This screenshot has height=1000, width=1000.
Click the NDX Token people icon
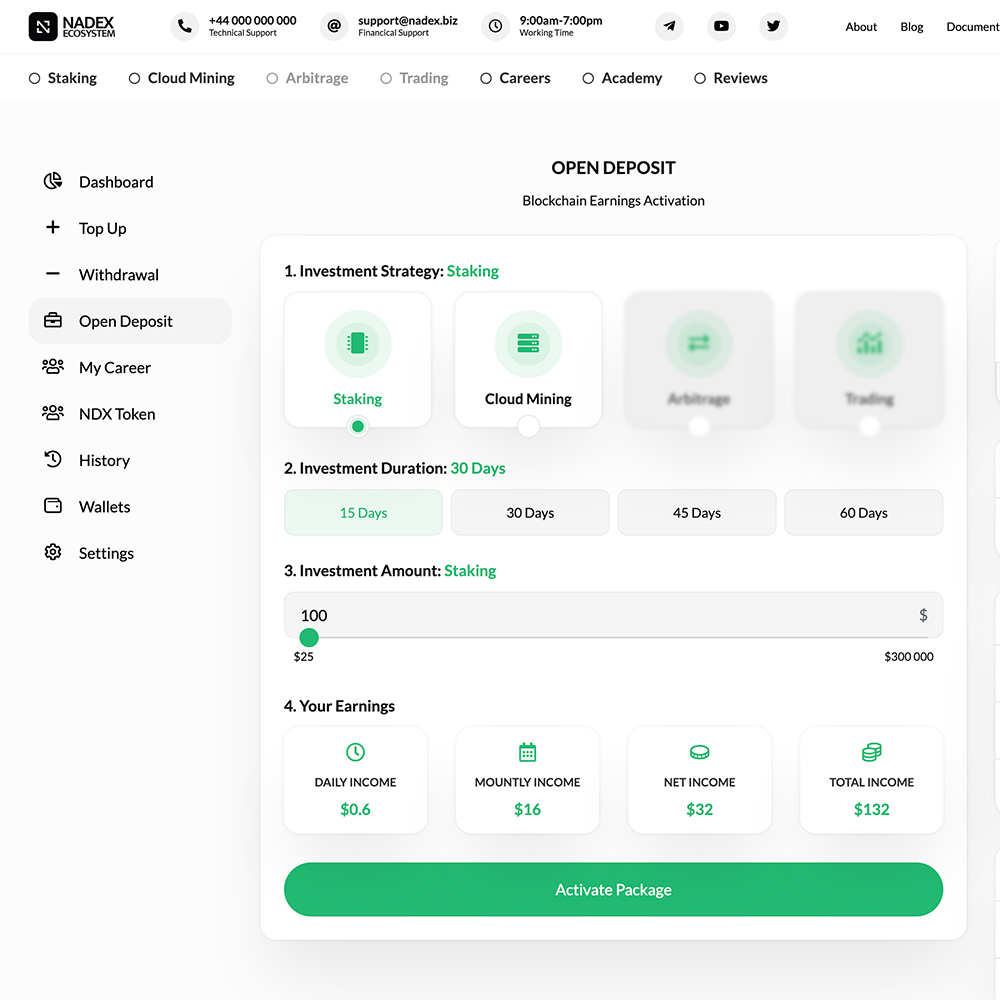tap(53, 413)
